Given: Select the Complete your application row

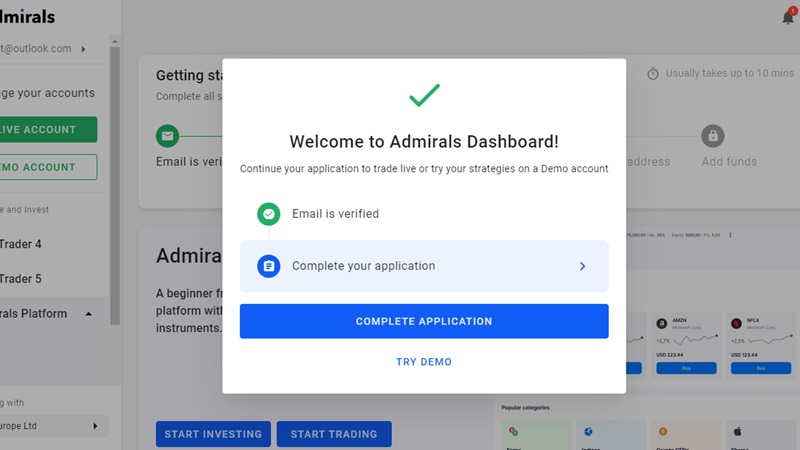Looking at the screenshot, I should tap(424, 266).
